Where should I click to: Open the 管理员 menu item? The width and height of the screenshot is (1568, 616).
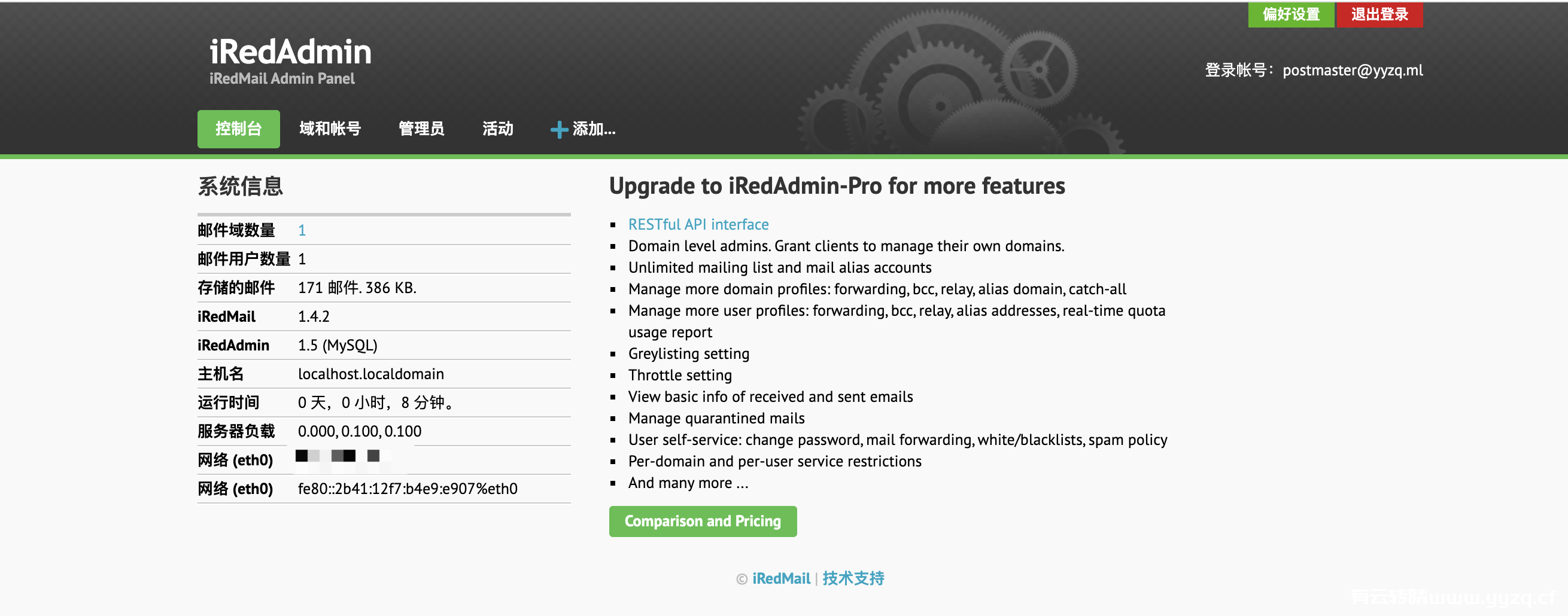(421, 129)
